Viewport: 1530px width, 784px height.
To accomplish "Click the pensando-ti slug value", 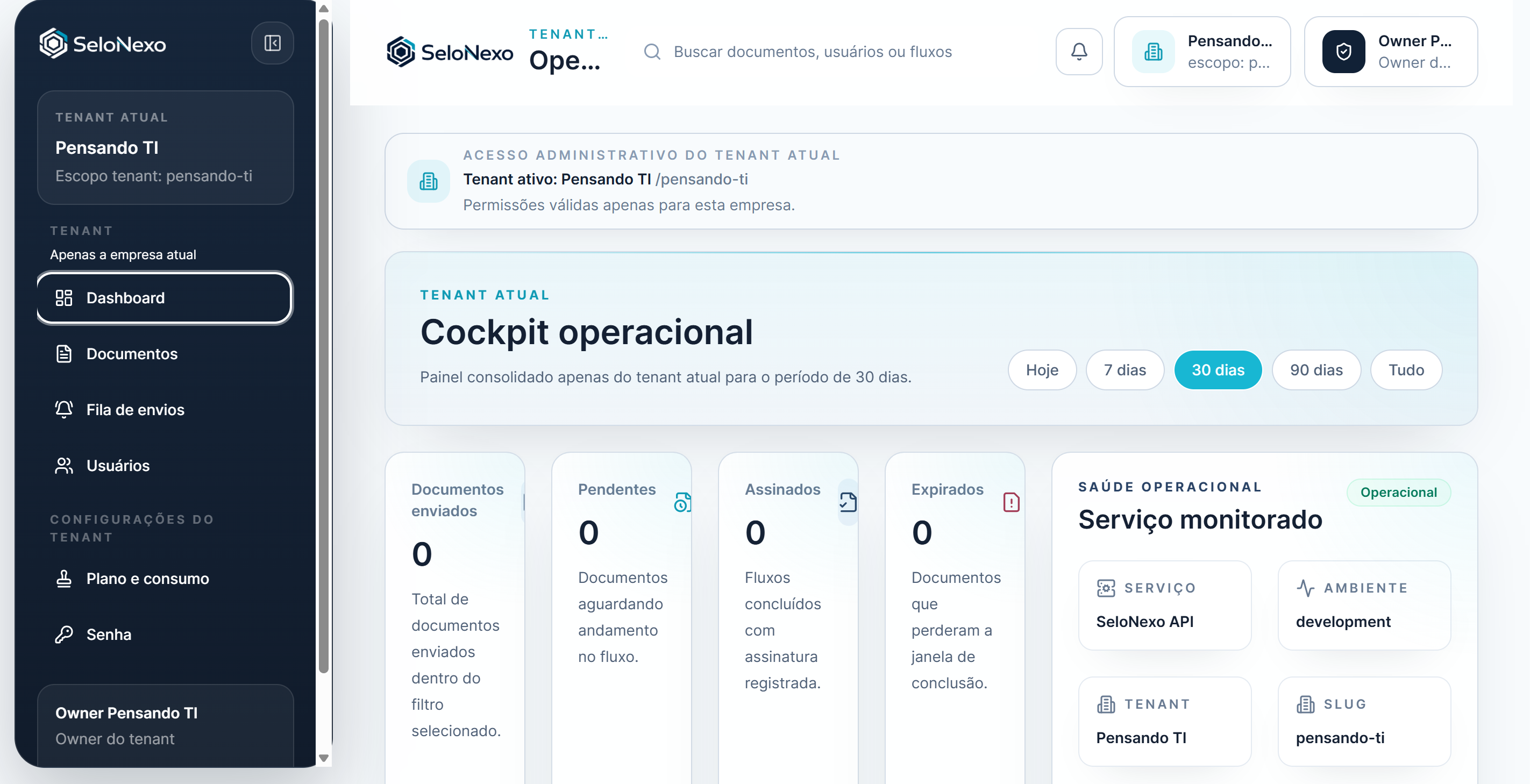I will coord(1340,738).
